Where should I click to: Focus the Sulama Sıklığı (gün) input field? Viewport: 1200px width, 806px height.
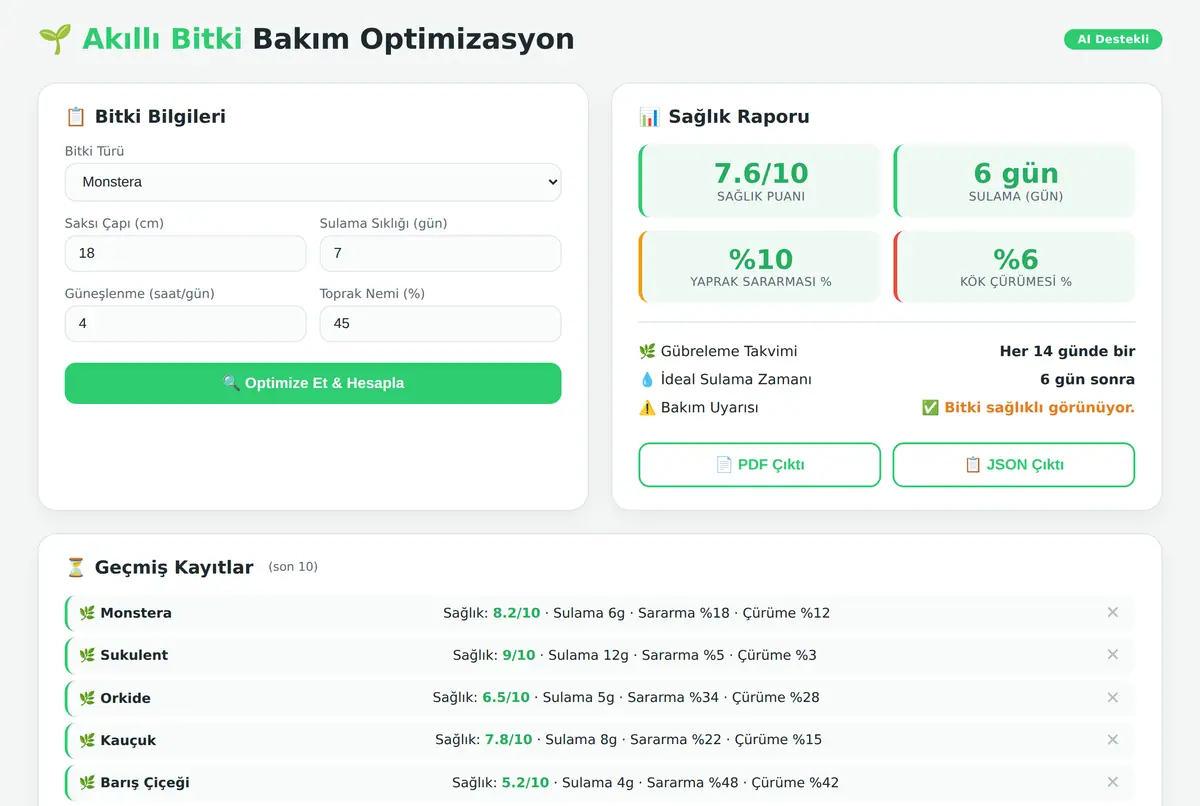click(x=440, y=253)
